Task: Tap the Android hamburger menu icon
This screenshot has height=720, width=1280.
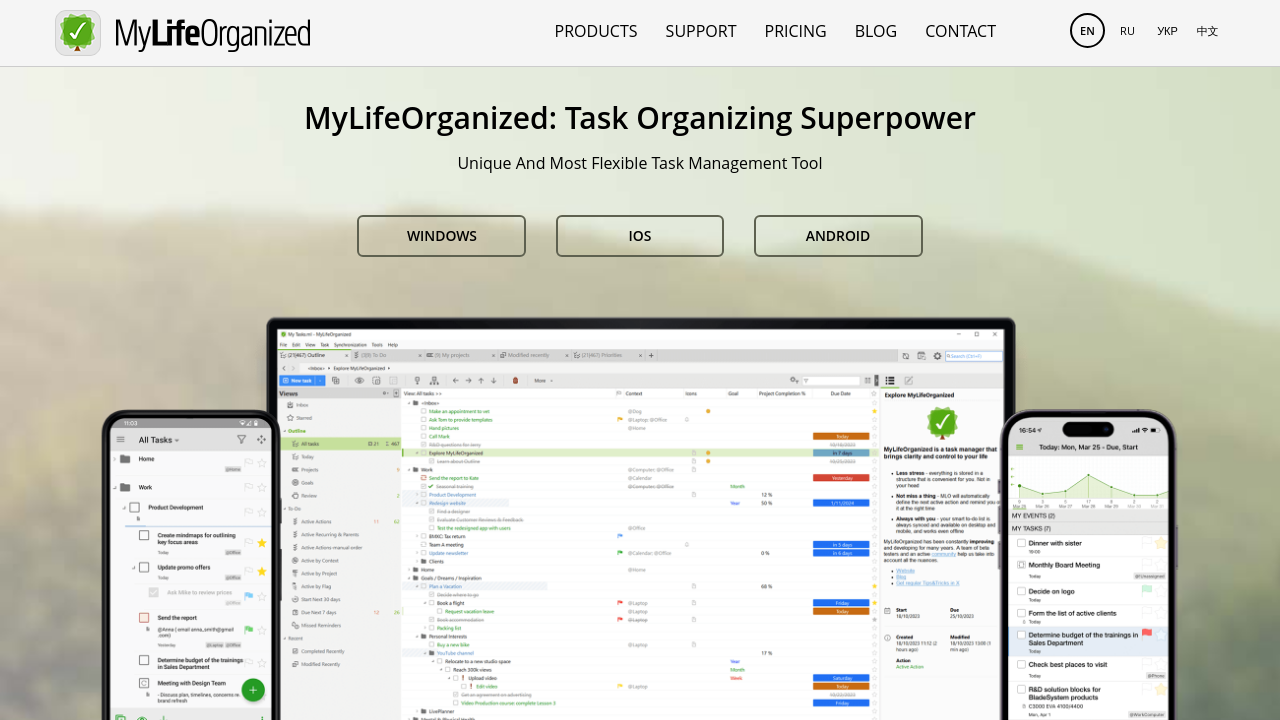Action: pos(121,440)
